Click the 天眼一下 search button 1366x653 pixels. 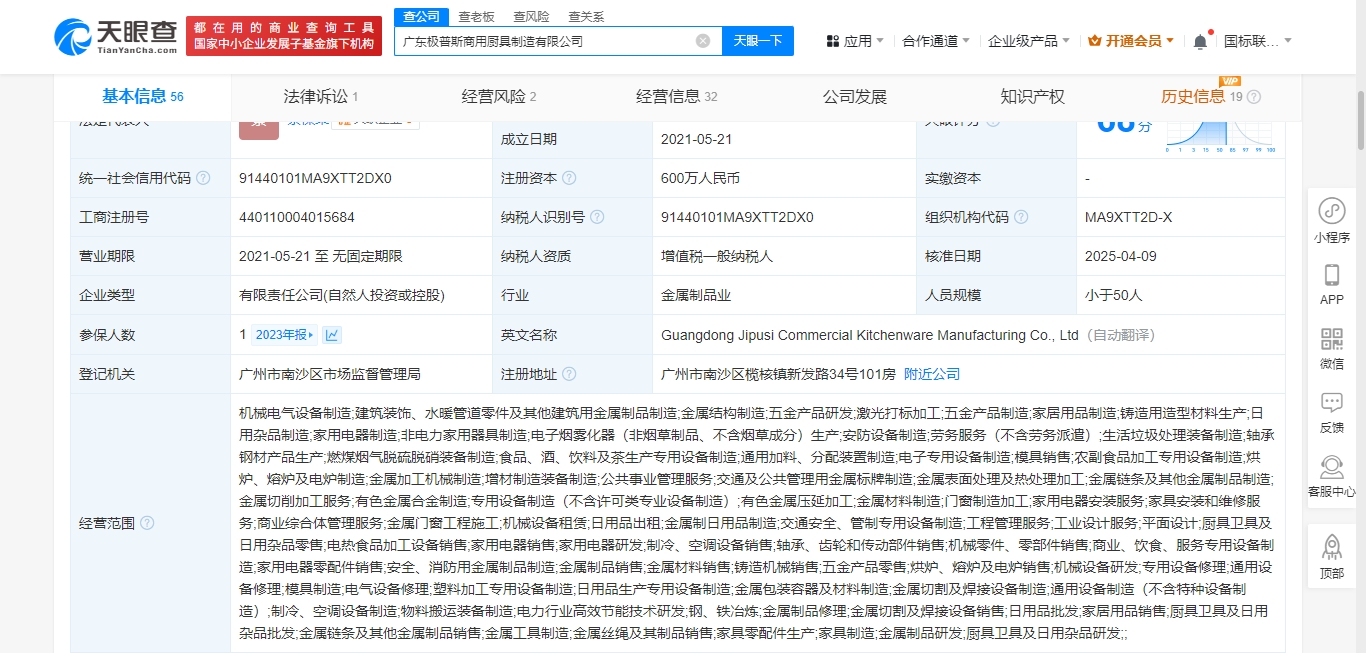coord(758,41)
